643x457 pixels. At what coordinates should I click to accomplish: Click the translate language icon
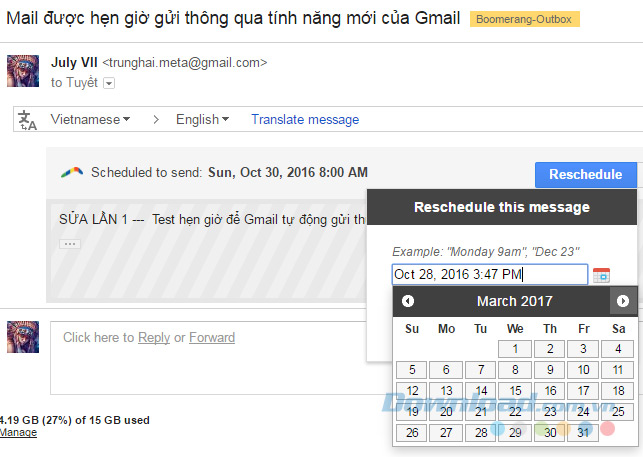pos(27,120)
